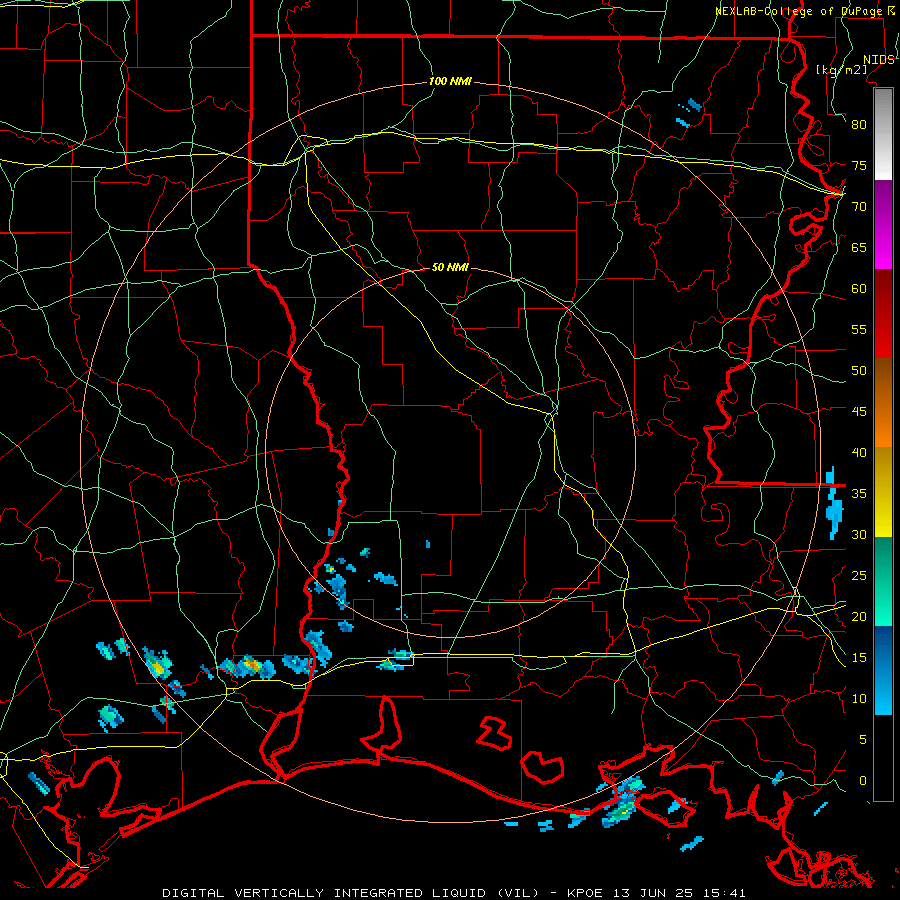Click the 100 NMI range ring label

(x=450, y=82)
